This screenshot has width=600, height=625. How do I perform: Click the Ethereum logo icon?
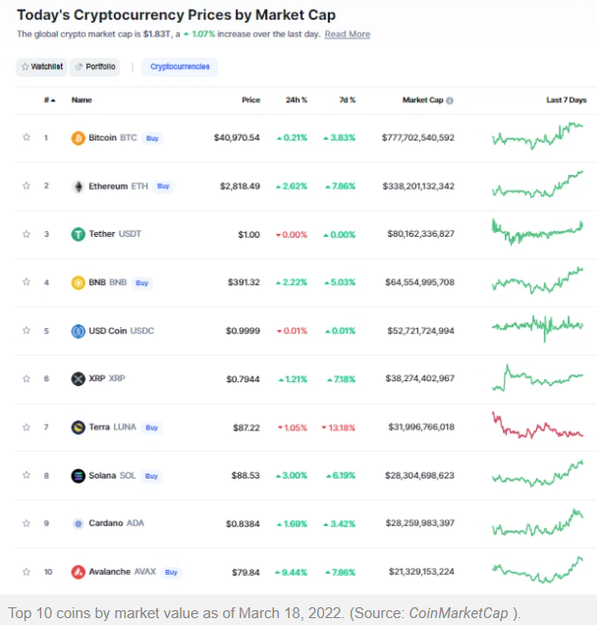[78, 186]
